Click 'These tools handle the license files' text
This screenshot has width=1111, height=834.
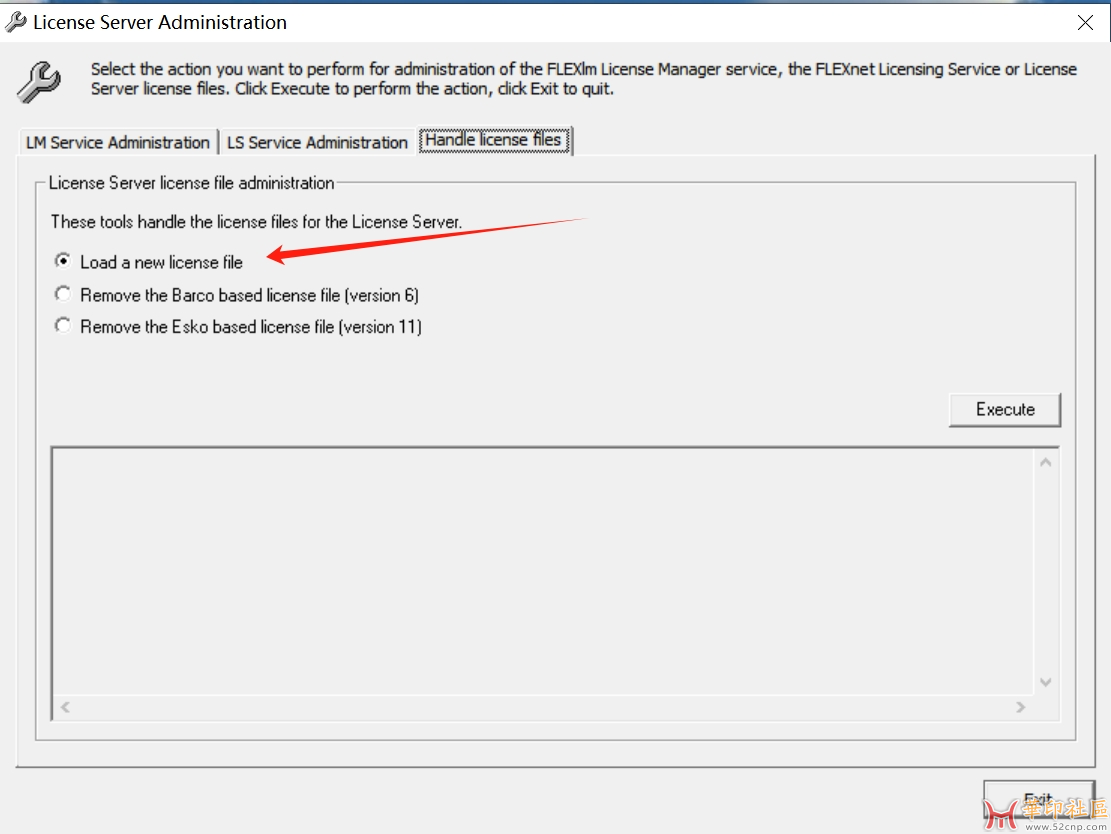256,222
